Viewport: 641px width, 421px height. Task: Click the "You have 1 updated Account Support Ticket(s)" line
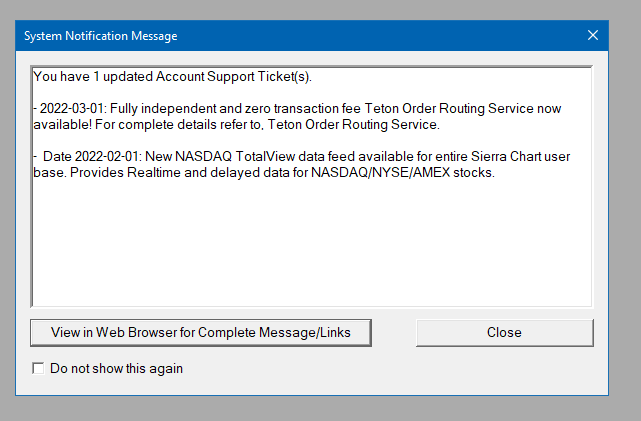click(x=172, y=76)
